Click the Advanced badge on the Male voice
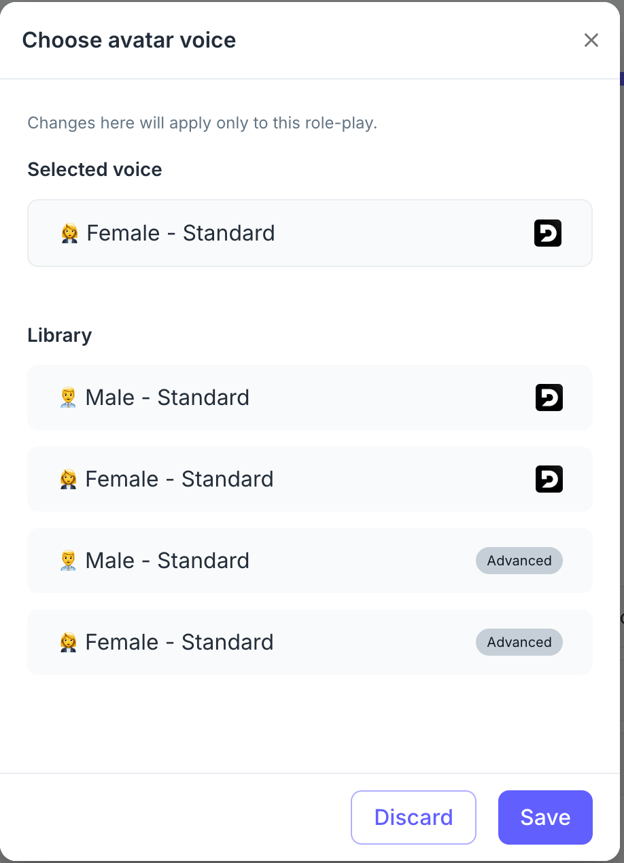The height and width of the screenshot is (863, 624). click(x=519, y=561)
